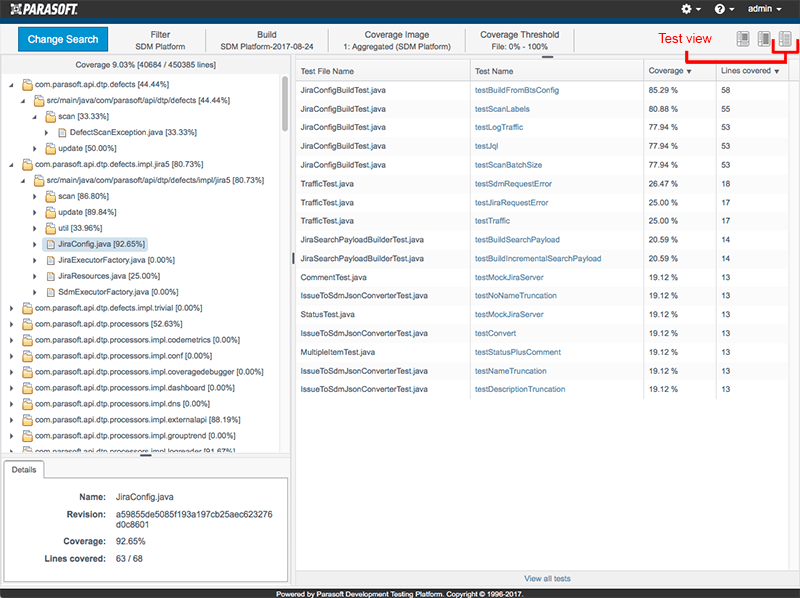
Task: Open the admin user menu
Action: [x=764, y=9]
